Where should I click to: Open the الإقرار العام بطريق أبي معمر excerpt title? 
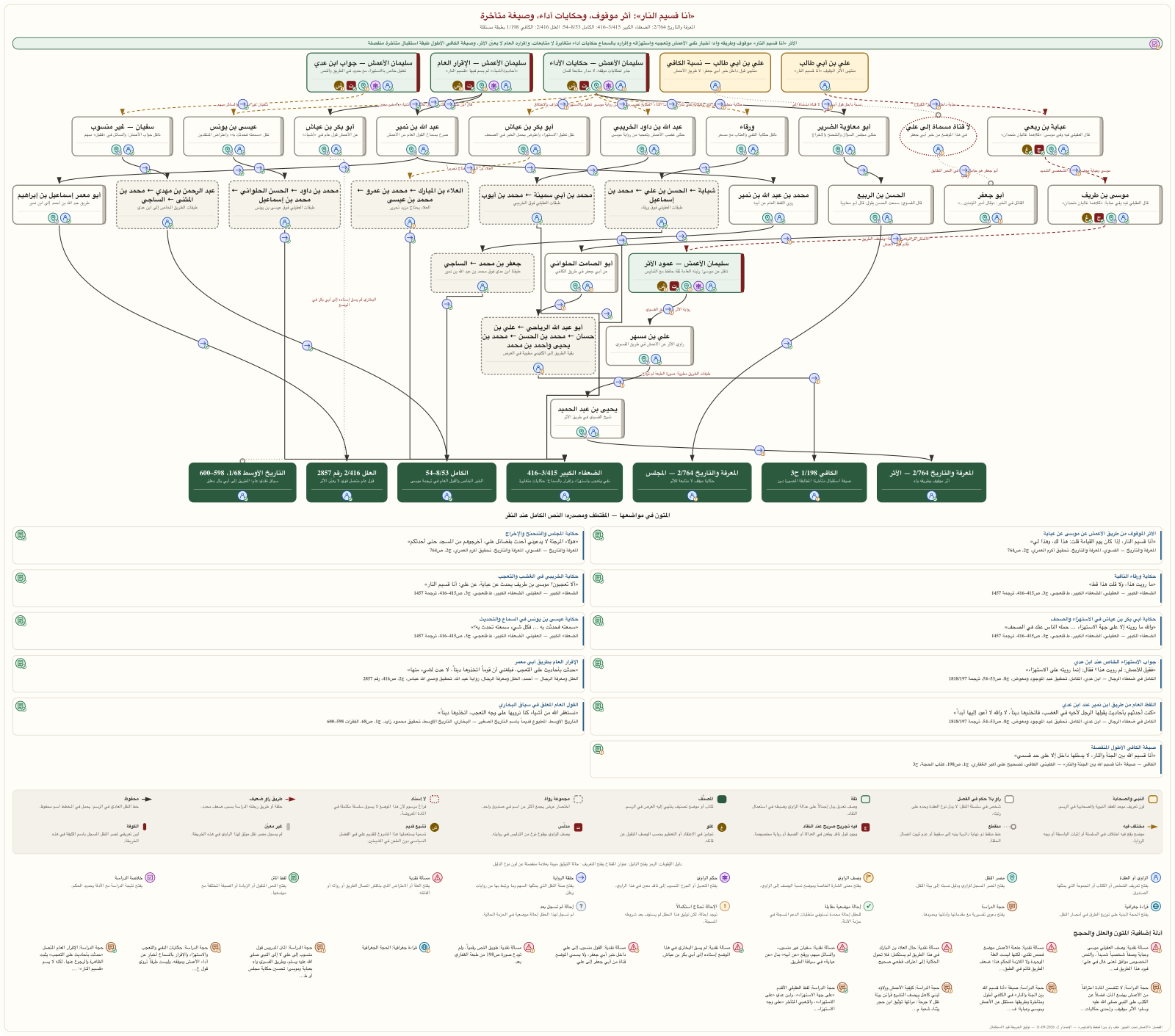[x=546, y=662]
